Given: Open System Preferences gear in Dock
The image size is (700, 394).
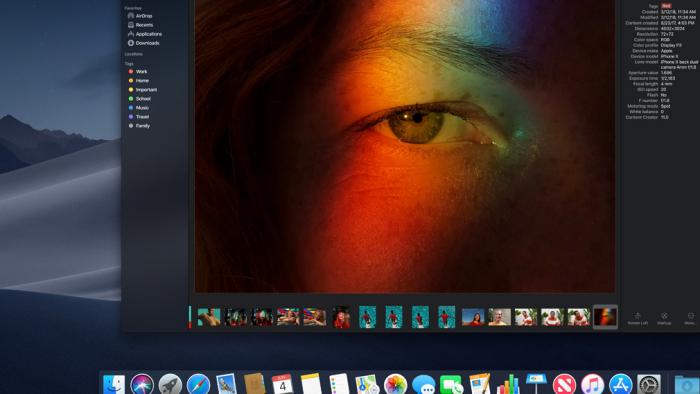Looking at the screenshot, I should click(x=649, y=385).
